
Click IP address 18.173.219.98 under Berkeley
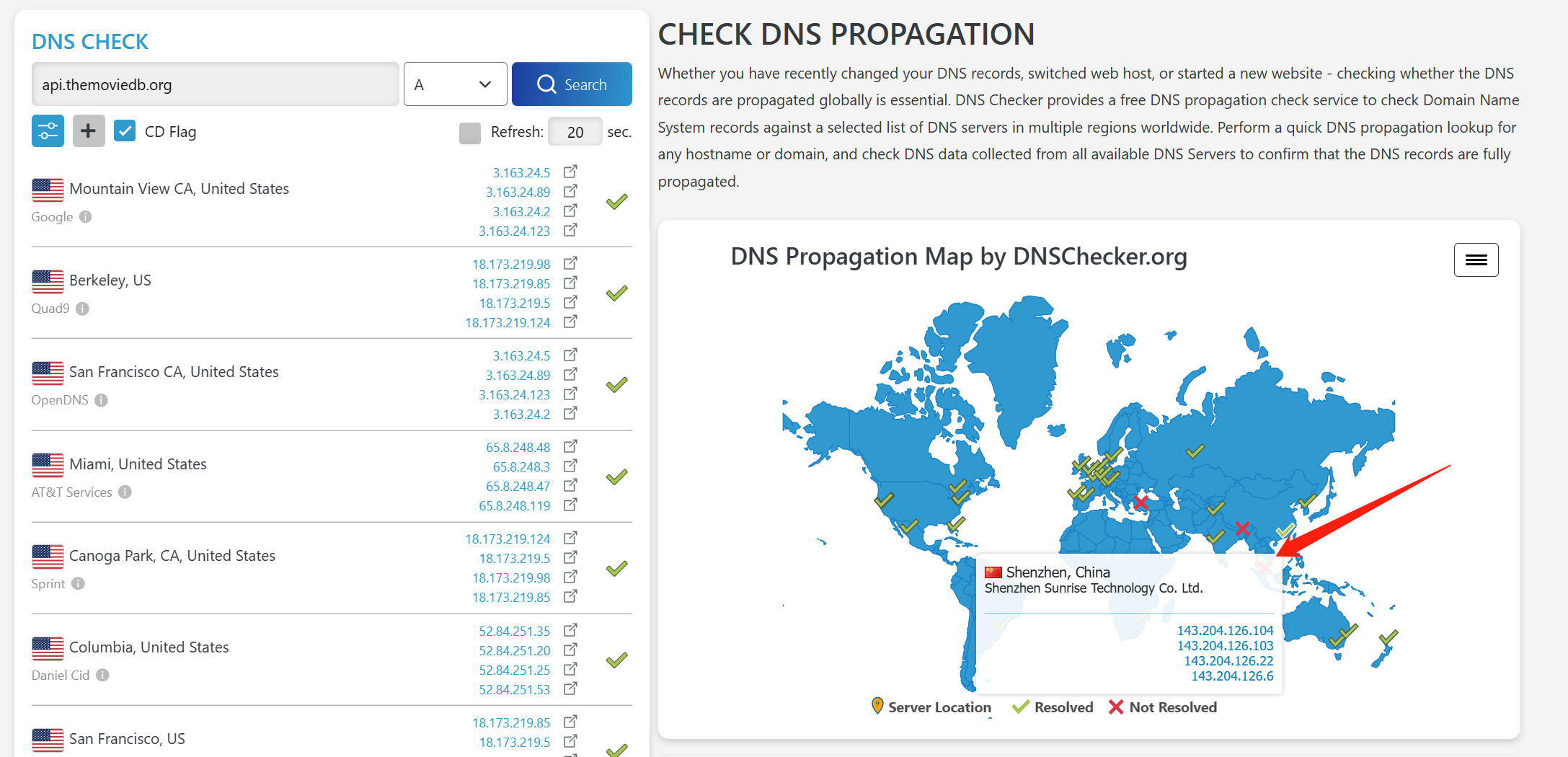coord(510,265)
